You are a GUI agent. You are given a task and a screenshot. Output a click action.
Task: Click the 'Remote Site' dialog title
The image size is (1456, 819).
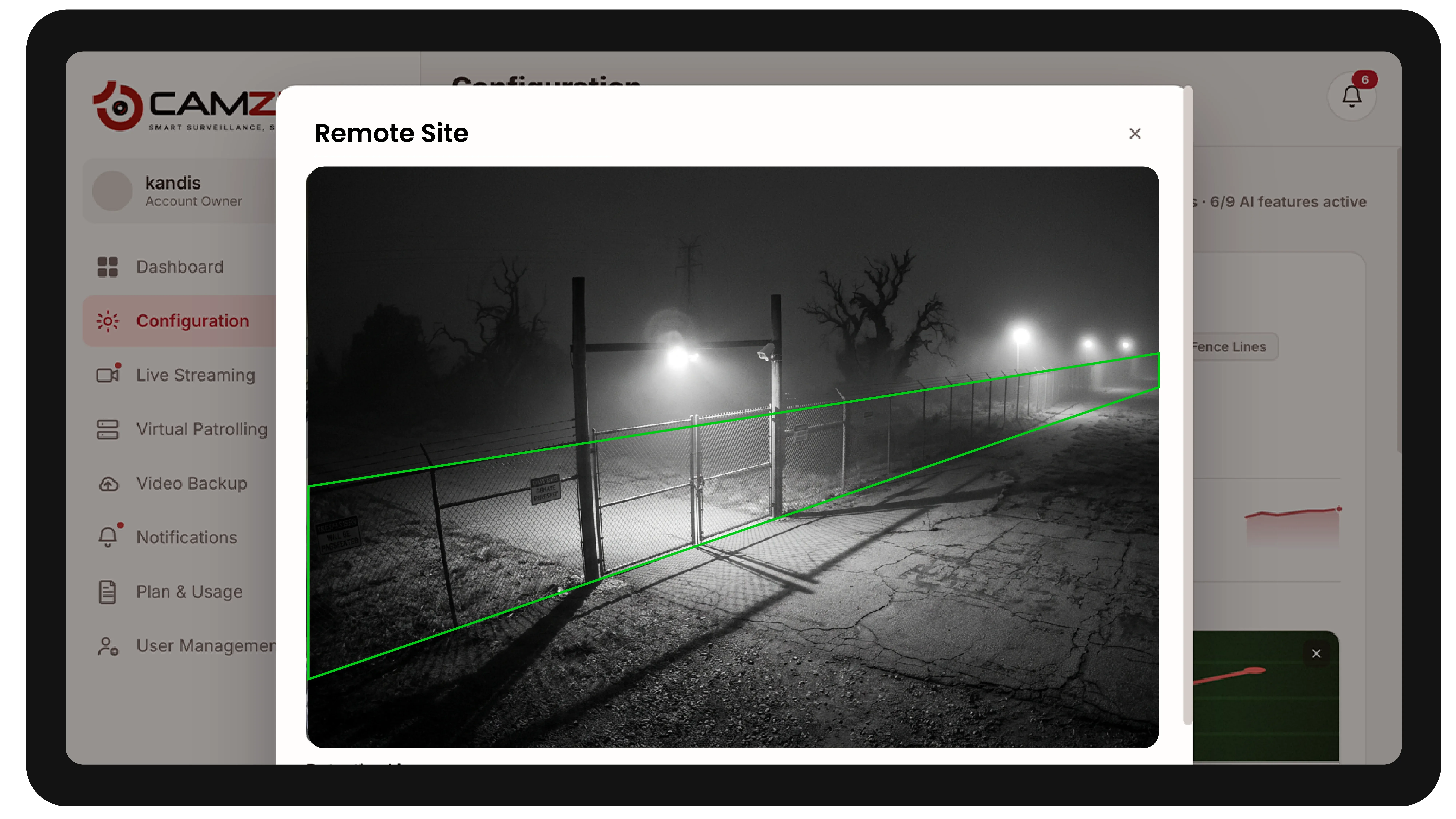point(391,133)
